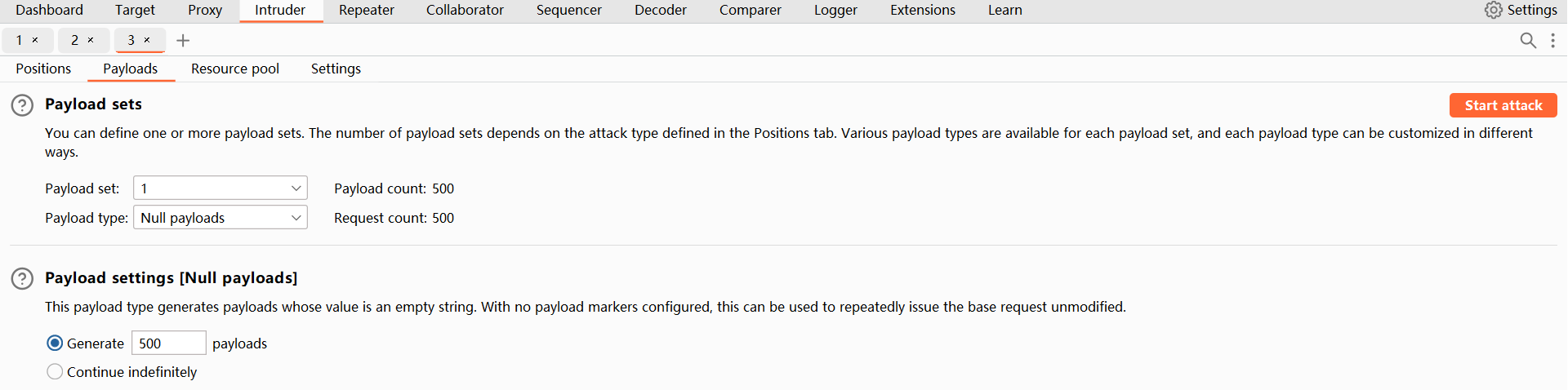1568x390 pixels.
Task: Expand the Payload type dropdown
Action: pos(220,218)
